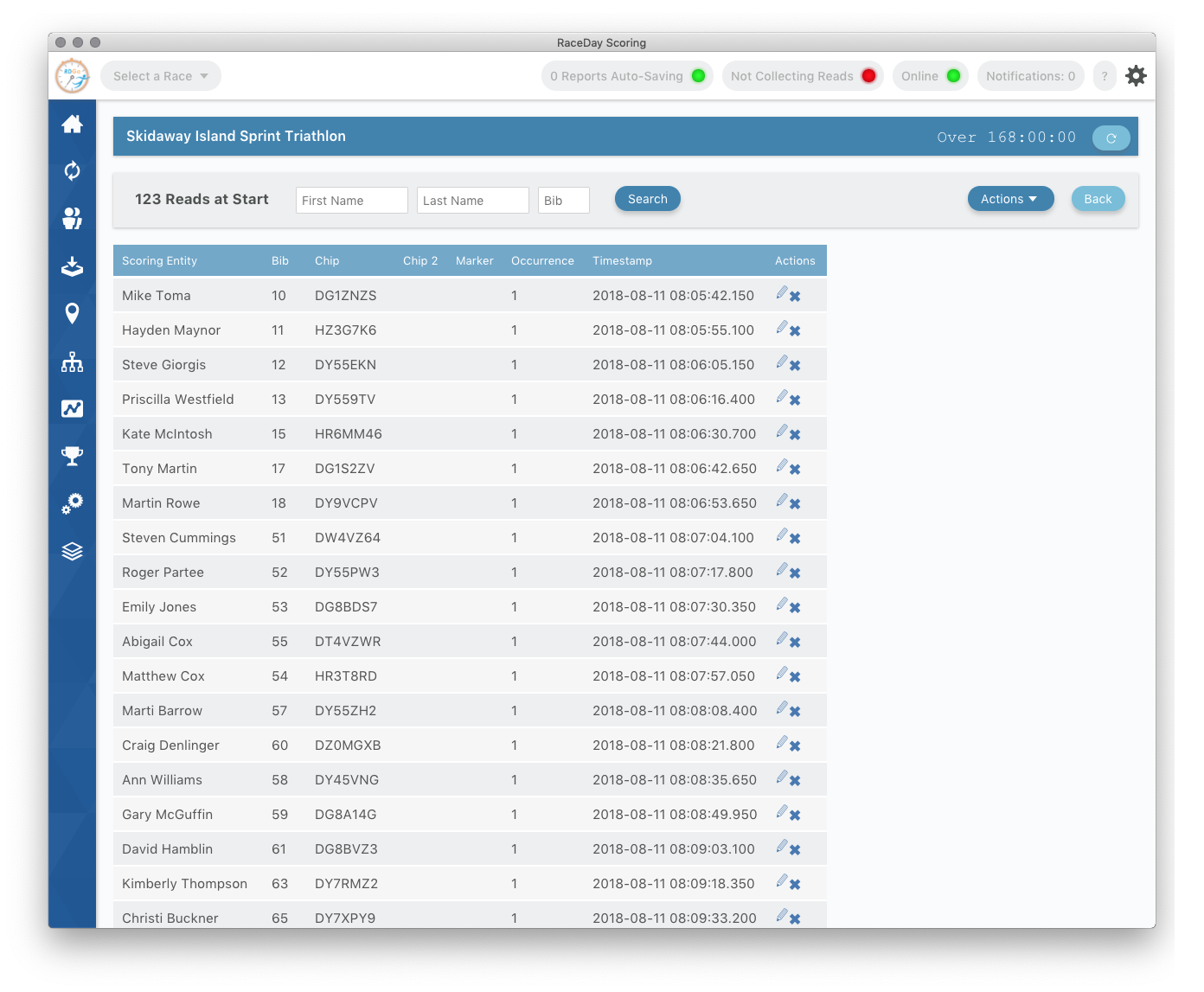Open the gears configuration sidebar icon
This screenshot has height=992, width=1204.
(x=72, y=503)
